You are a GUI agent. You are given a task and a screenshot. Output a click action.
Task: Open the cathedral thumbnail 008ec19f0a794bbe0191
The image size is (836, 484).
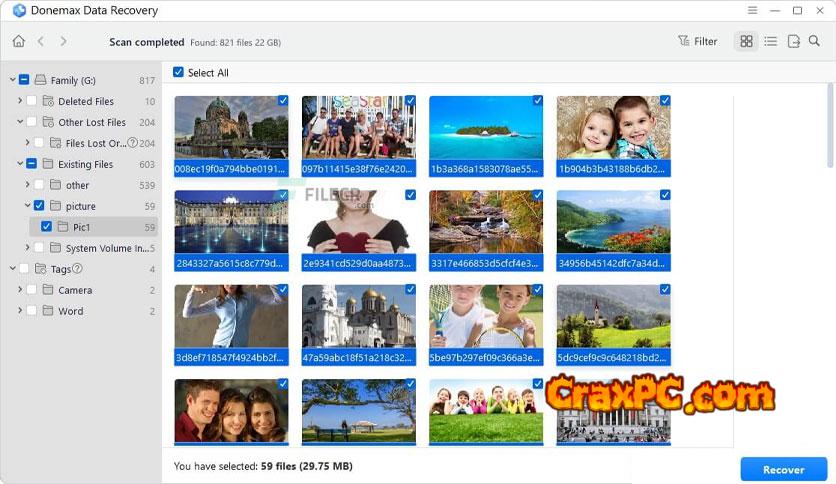[x=231, y=127]
